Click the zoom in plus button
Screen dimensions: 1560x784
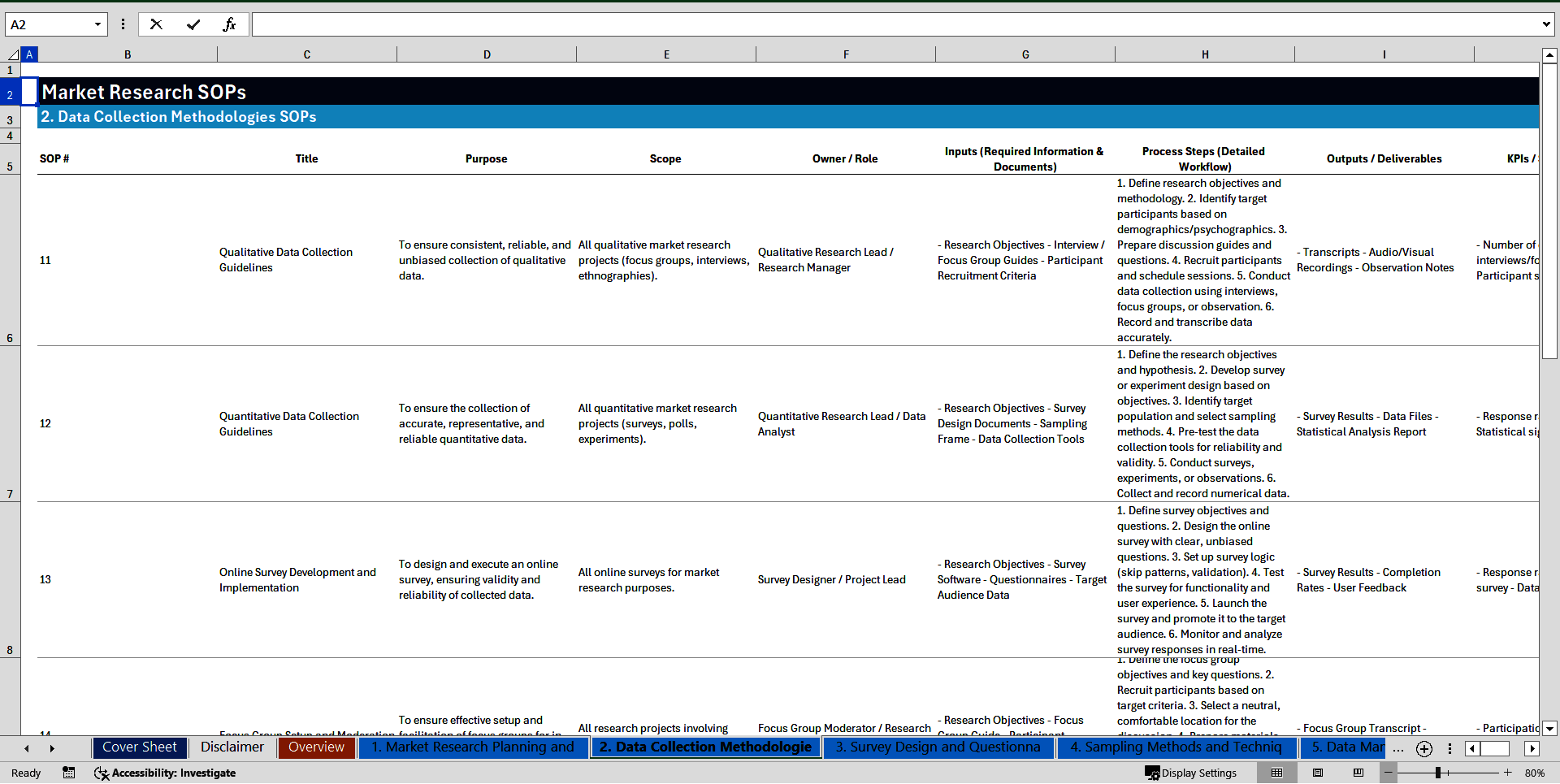1507,773
